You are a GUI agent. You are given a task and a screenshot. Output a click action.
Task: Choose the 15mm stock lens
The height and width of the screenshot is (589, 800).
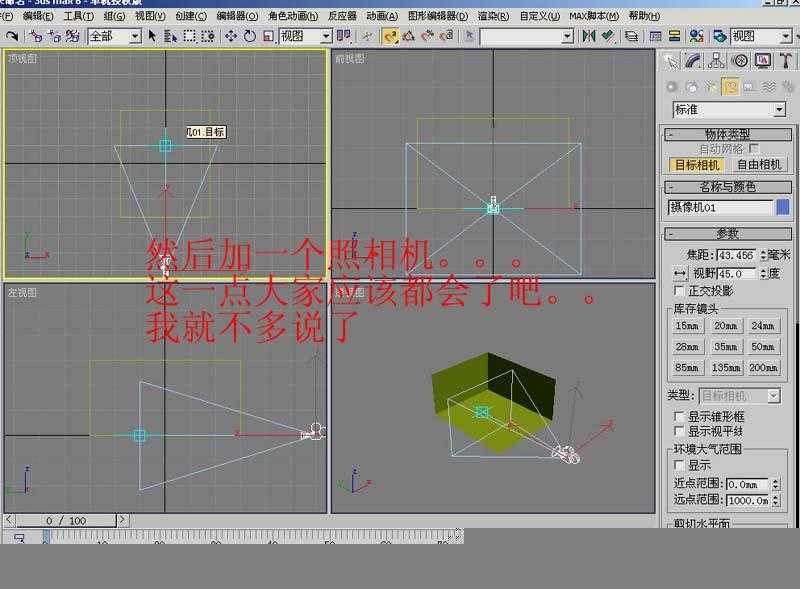pyautogui.click(x=687, y=326)
